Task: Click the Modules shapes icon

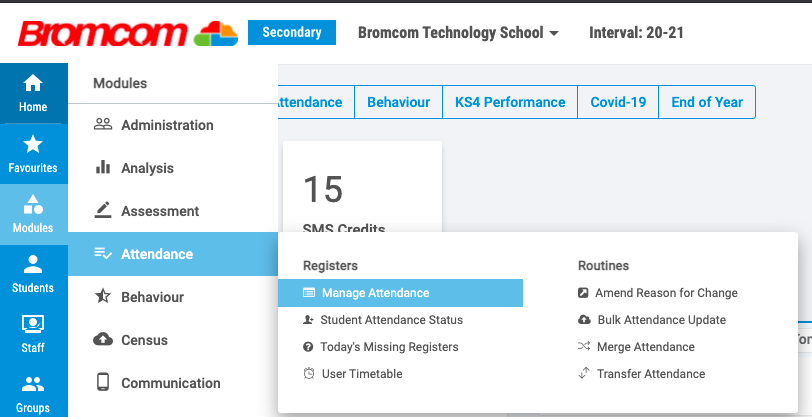Action: click(x=33, y=204)
